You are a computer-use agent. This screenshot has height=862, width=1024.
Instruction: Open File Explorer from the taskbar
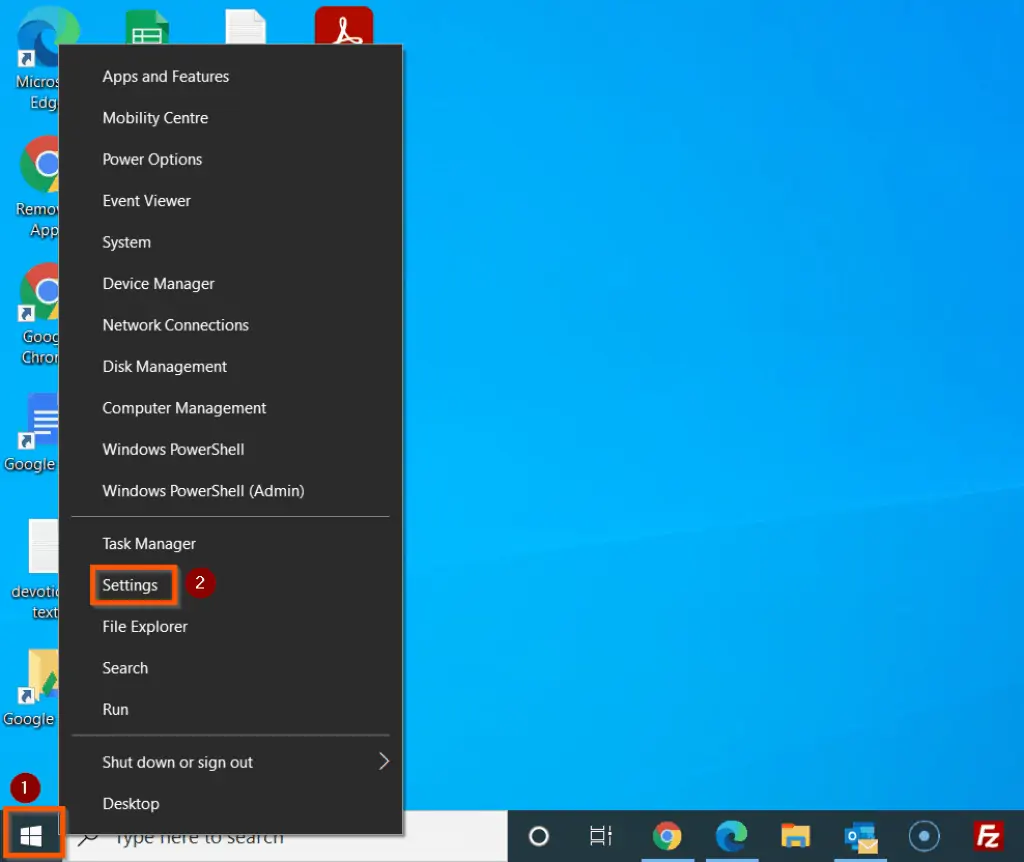[796, 836]
